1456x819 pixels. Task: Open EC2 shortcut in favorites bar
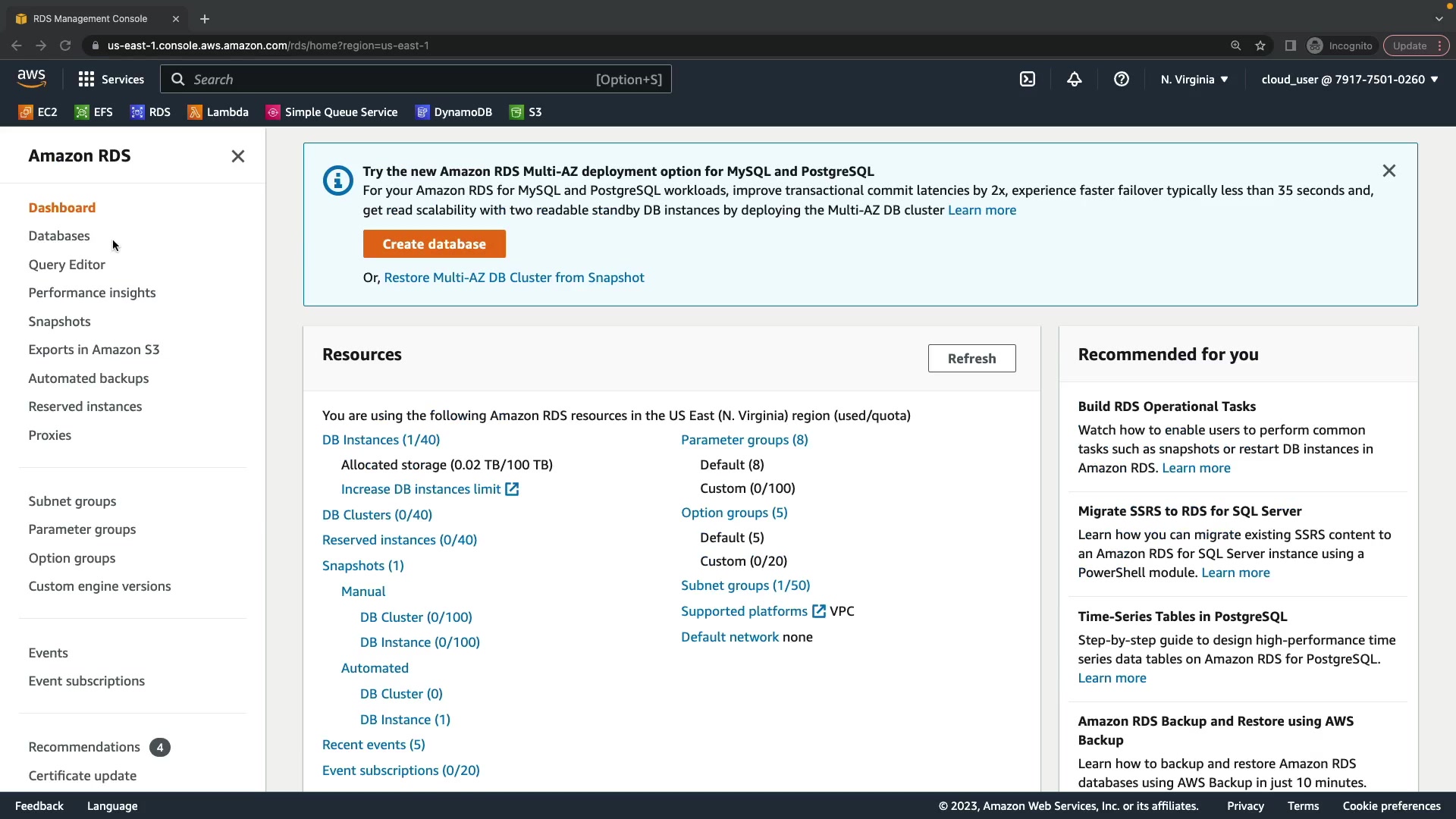(x=38, y=112)
